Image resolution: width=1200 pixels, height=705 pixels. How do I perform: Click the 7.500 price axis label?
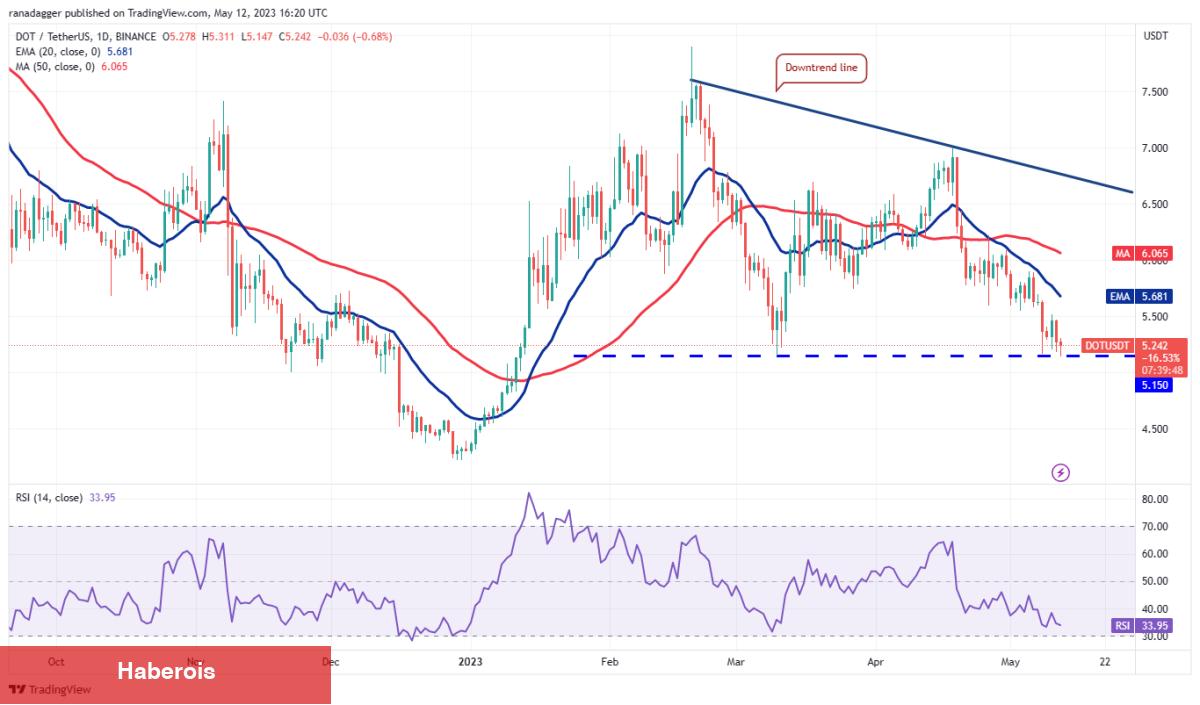click(x=1155, y=92)
